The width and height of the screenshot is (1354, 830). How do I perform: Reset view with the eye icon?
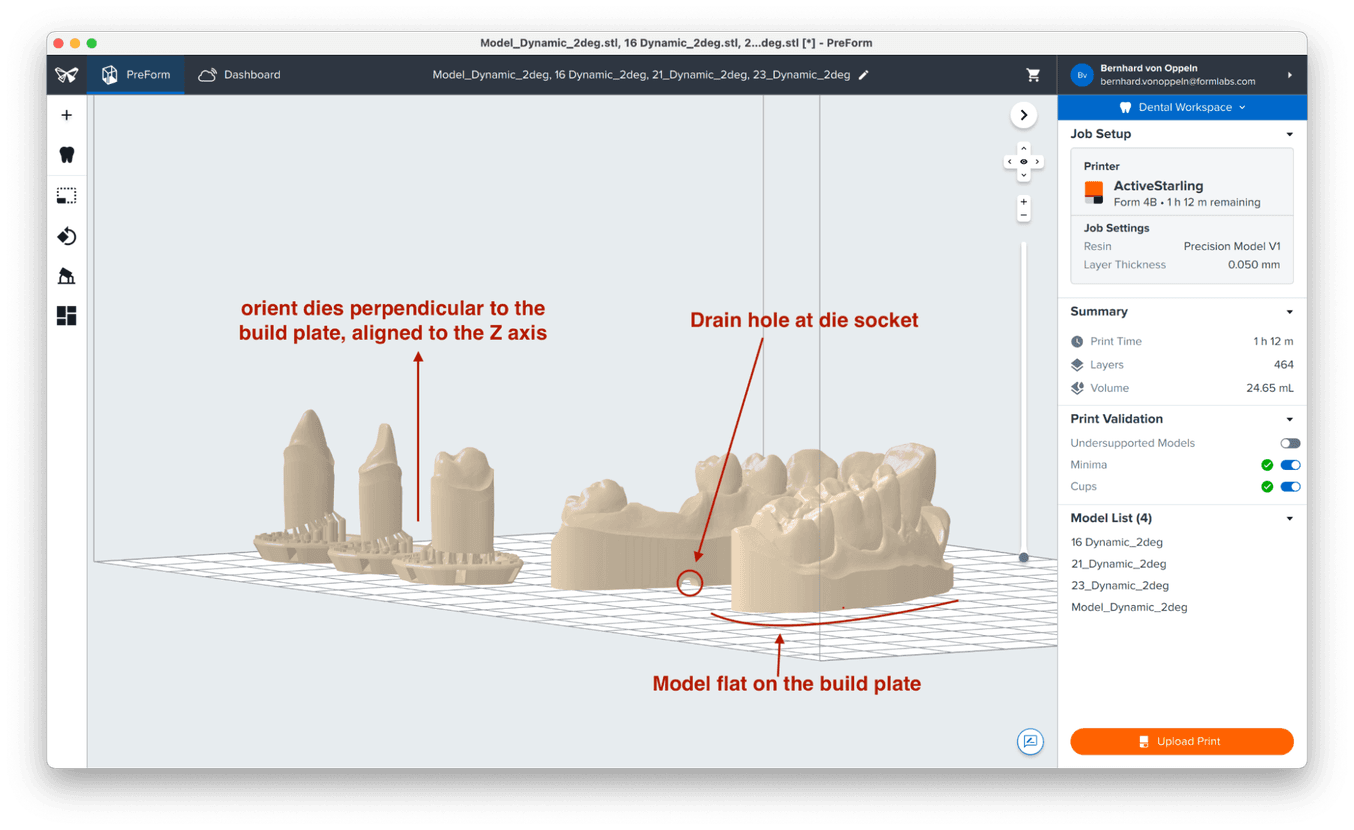click(x=1023, y=161)
